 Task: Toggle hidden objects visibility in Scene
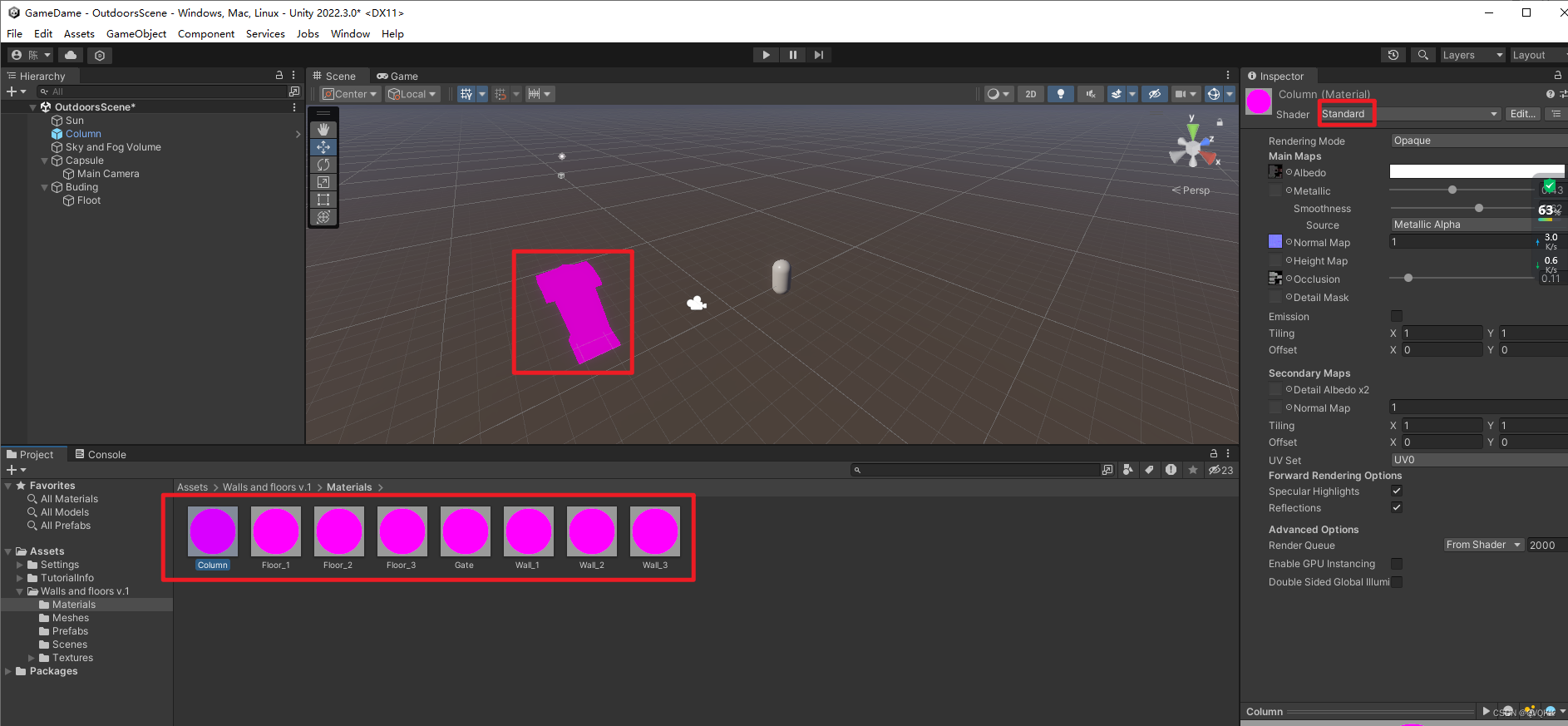click(x=1154, y=94)
